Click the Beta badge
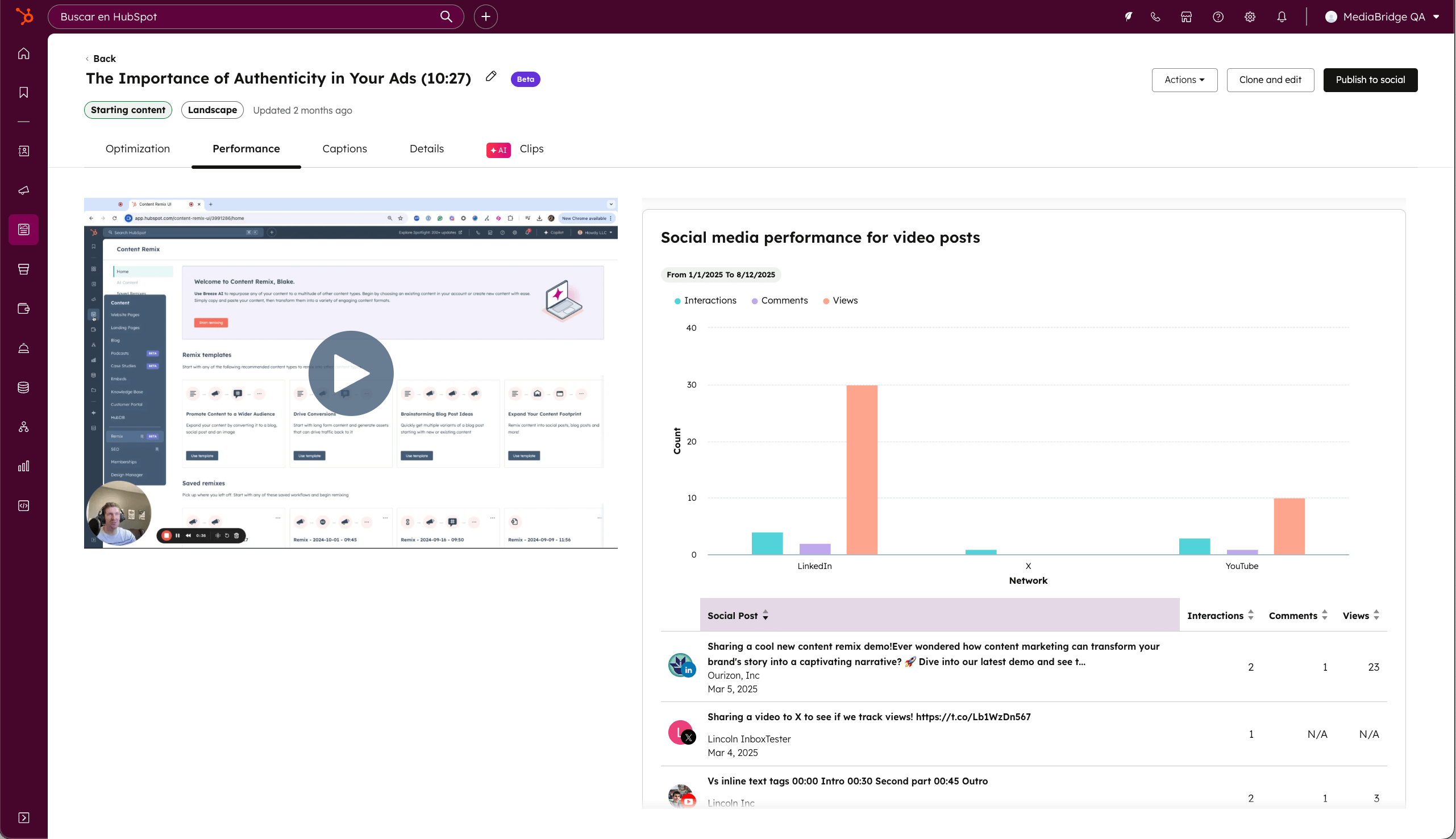Image resolution: width=1456 pixels, height=839 pixels. 525,79
